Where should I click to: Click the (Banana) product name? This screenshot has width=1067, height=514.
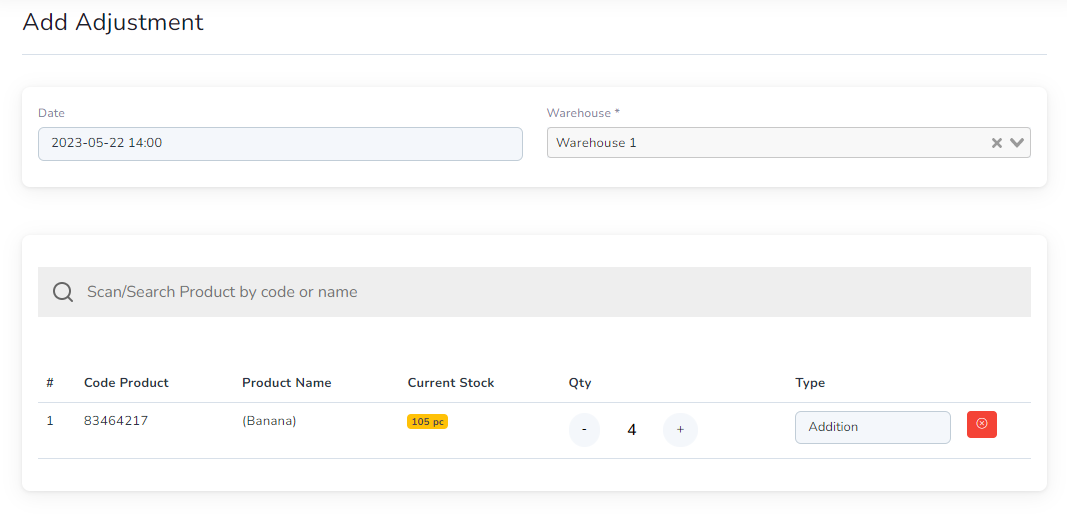tap(269, 421)
